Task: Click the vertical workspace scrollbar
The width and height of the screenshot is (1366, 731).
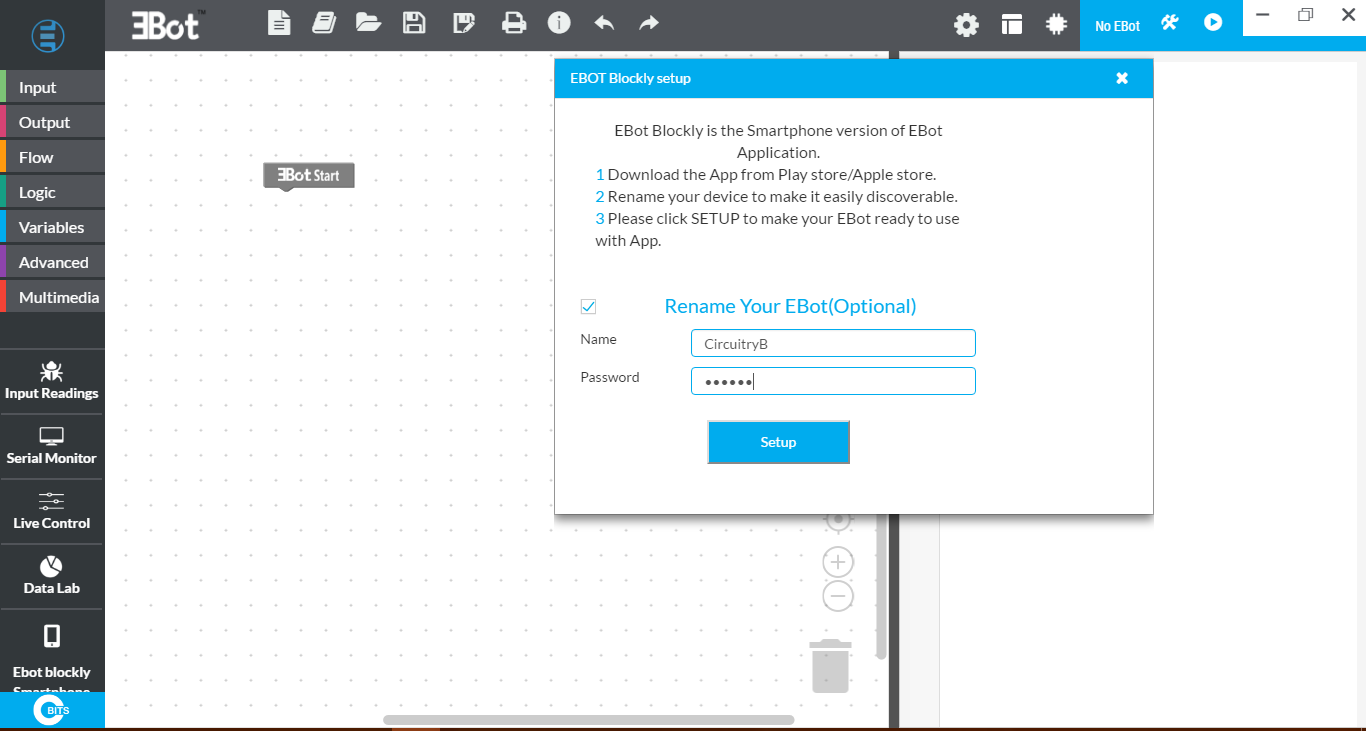Action: (x=880, y=585)
